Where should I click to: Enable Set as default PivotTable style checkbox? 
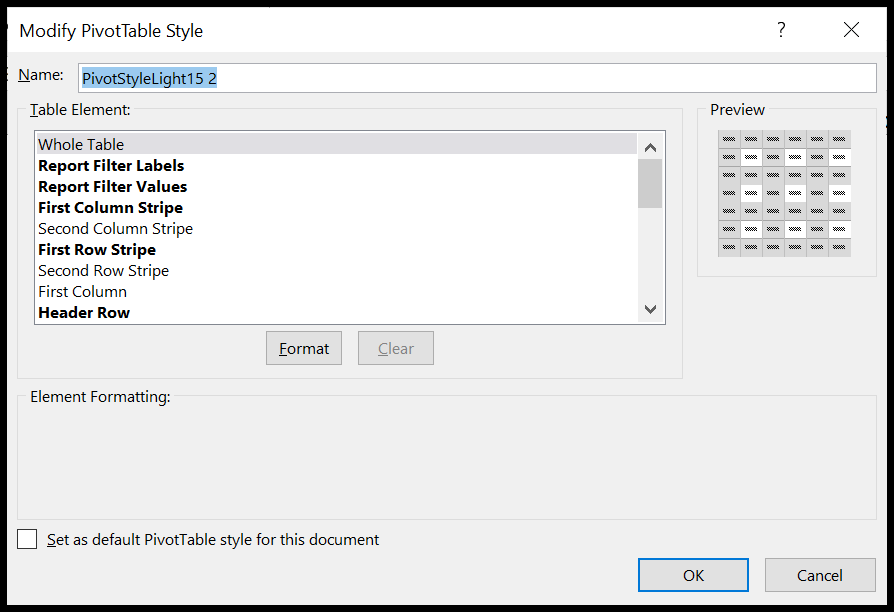[27, 539]
